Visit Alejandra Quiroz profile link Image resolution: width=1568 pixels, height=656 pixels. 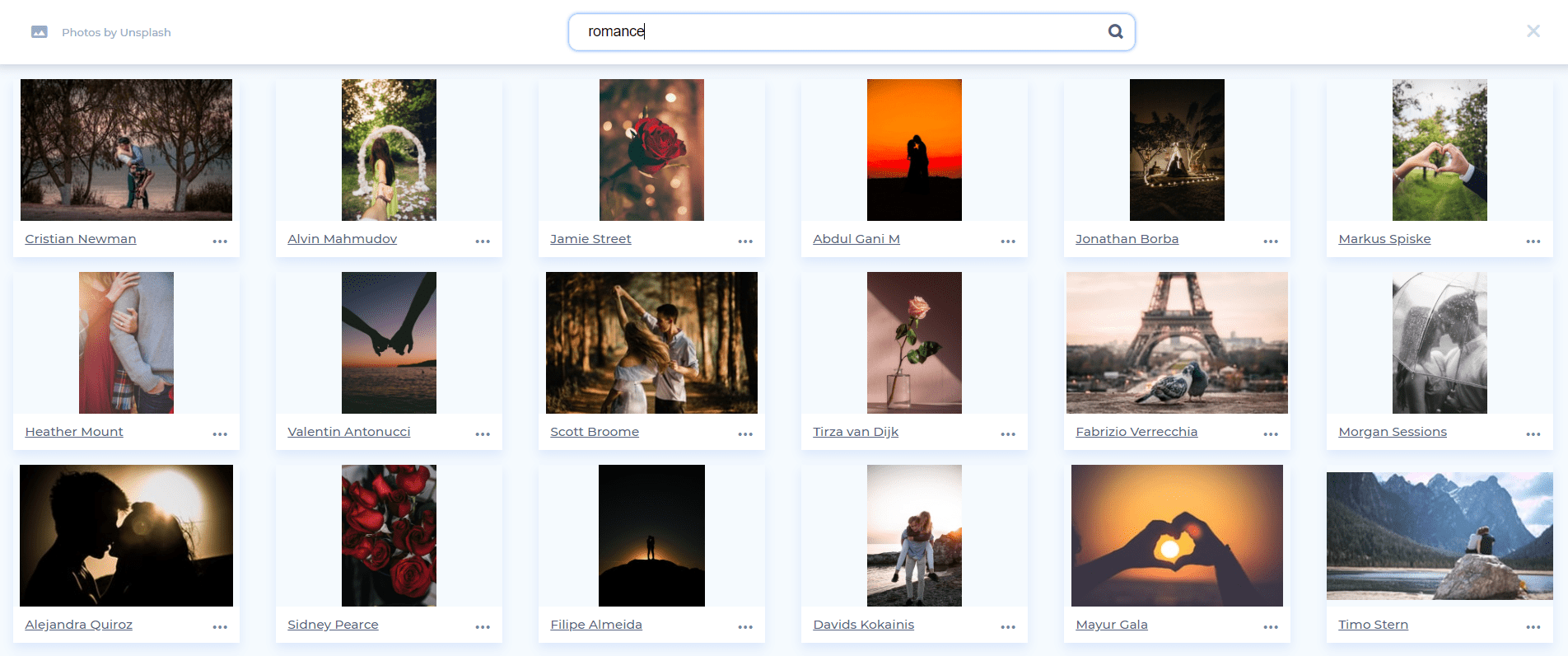point(79,625)
